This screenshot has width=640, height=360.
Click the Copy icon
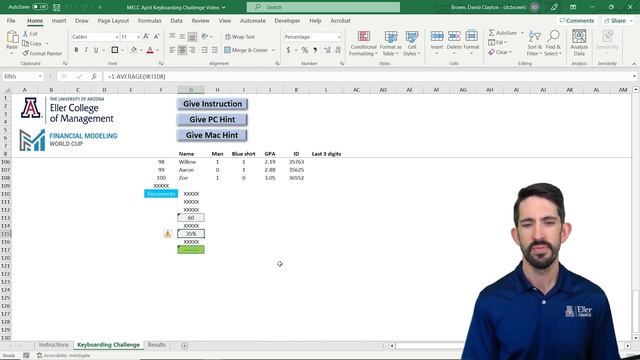point(25,43)
